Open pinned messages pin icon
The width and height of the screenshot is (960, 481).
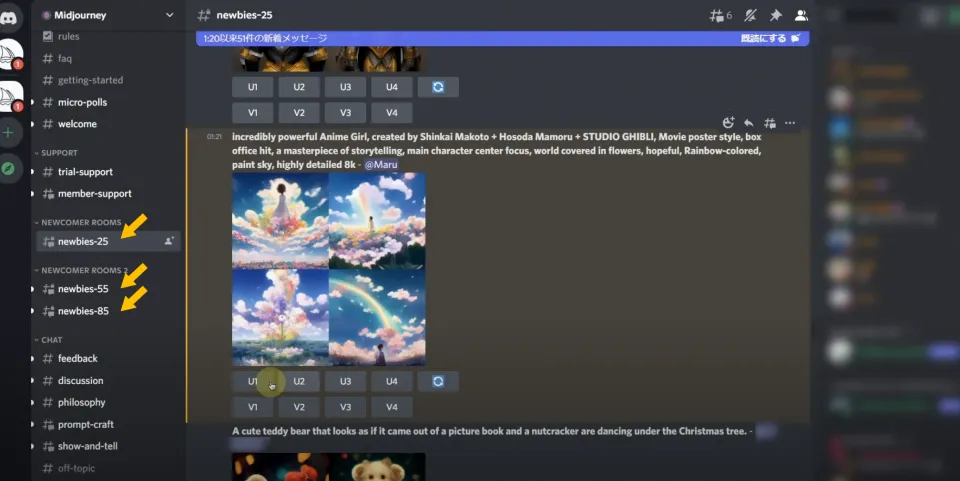click(x=776, y=15)
